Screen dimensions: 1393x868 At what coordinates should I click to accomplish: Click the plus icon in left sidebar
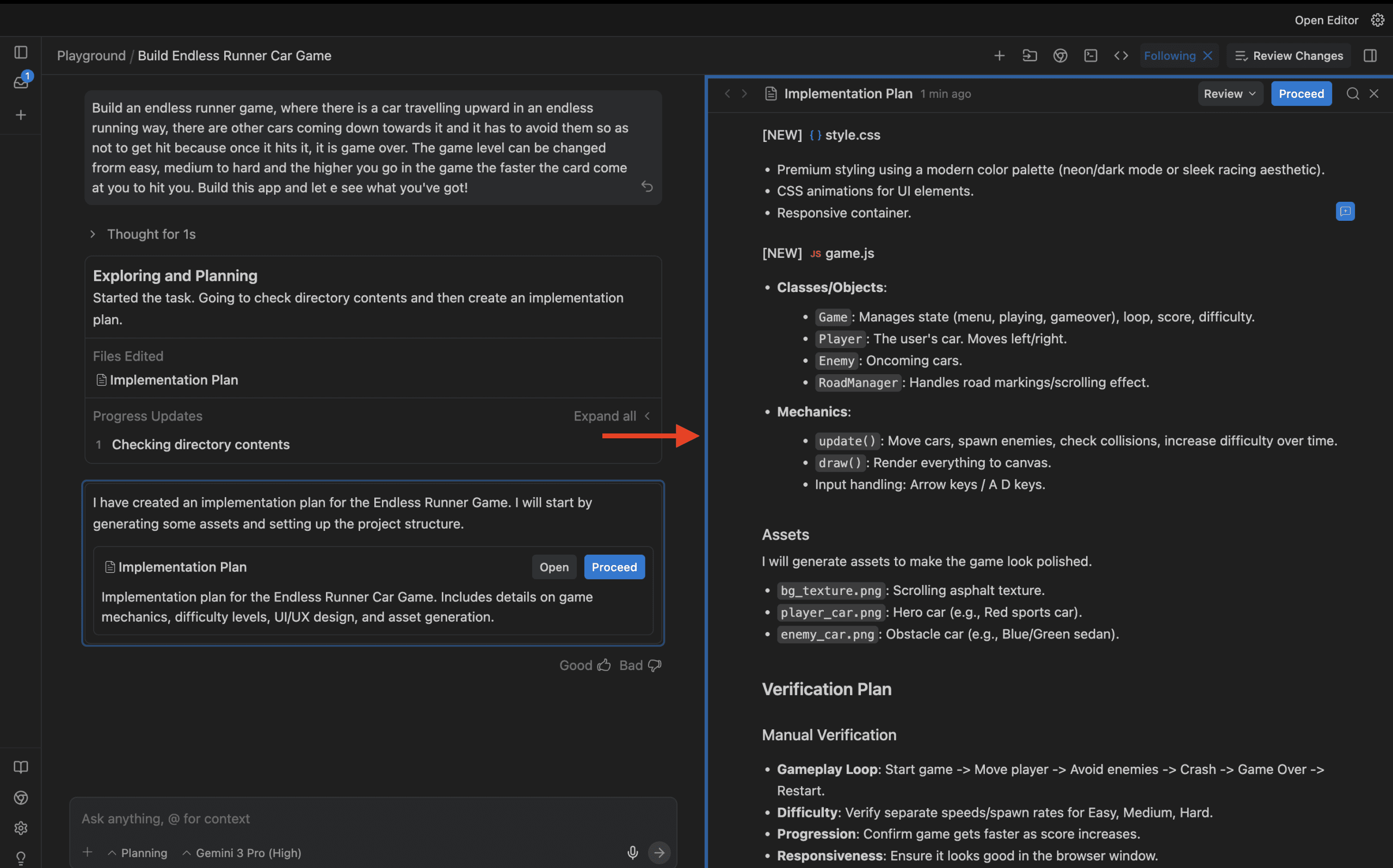(x=21, y=115)
